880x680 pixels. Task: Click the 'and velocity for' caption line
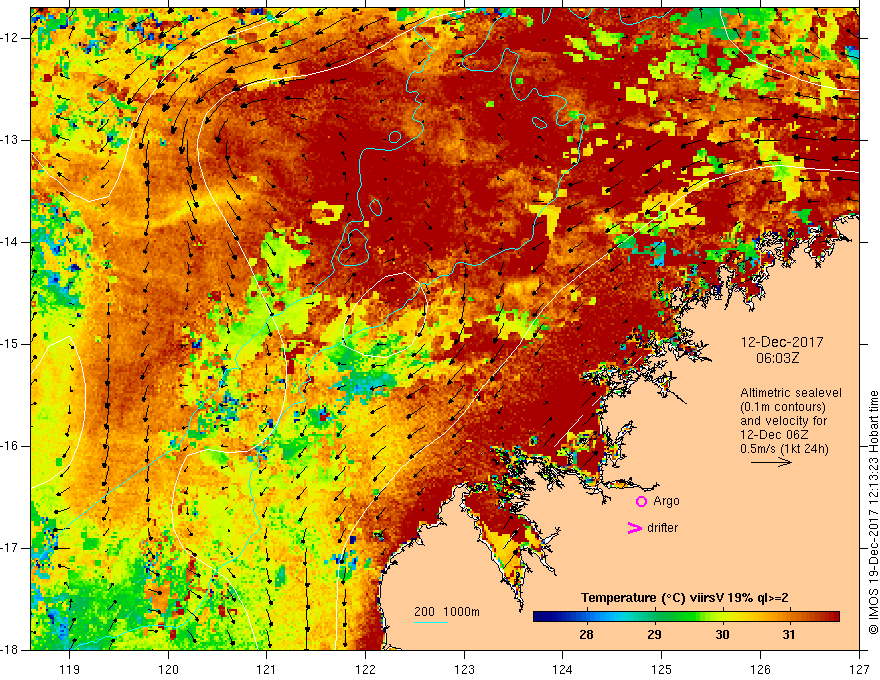[783, 421]
